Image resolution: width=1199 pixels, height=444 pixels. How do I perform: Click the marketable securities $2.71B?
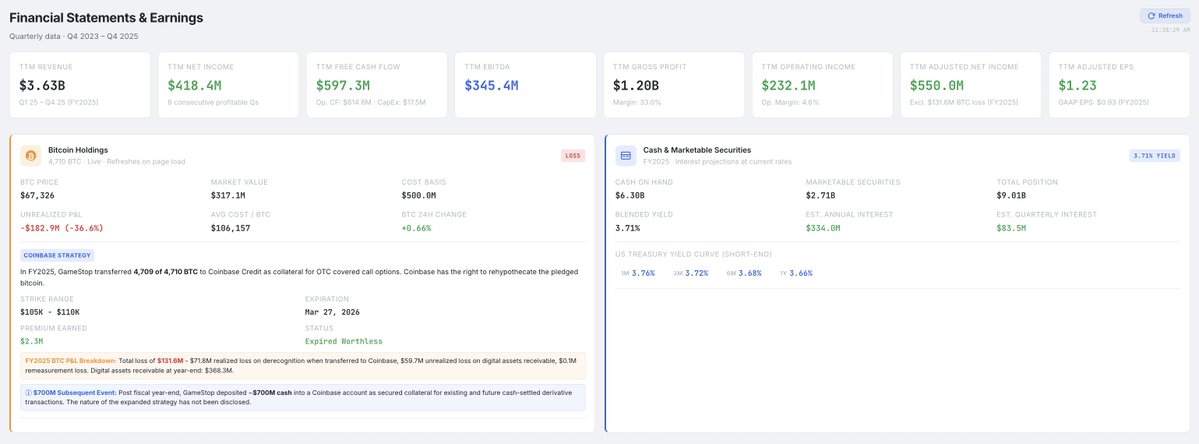click(x=820, y=196)
